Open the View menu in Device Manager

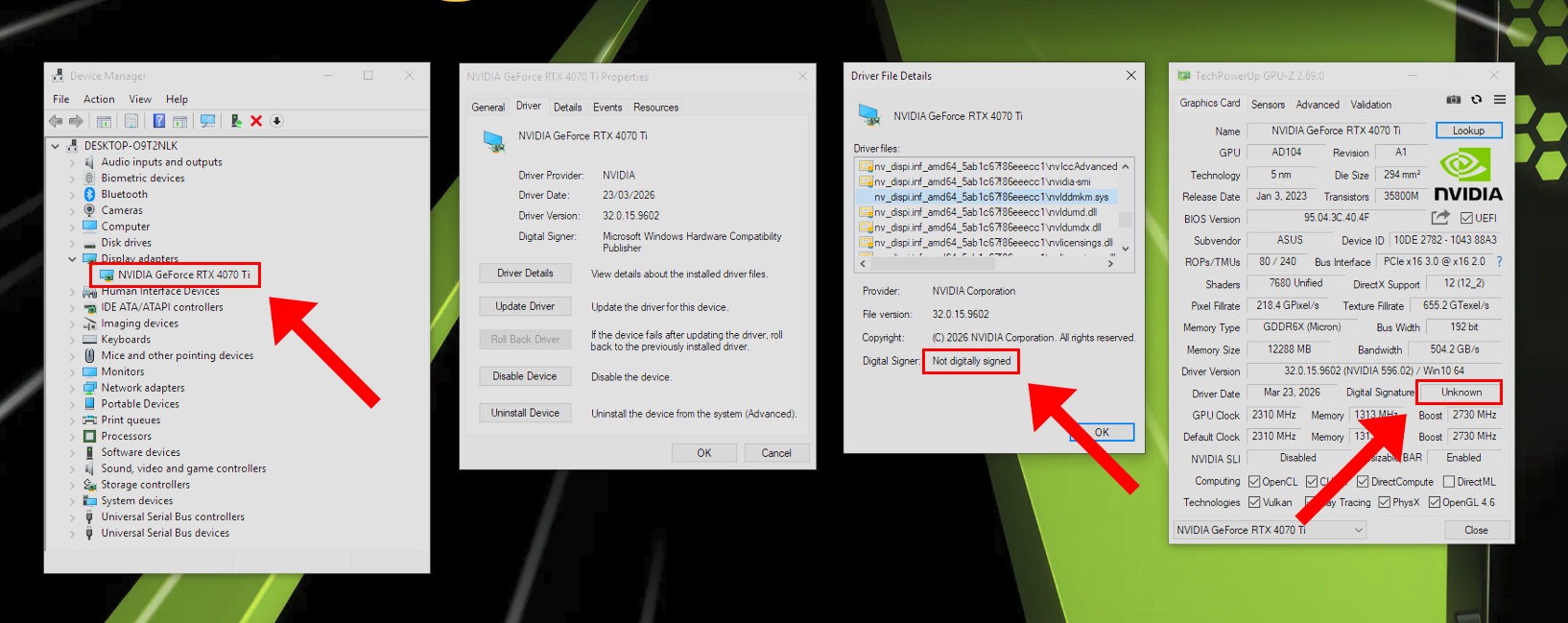click(140, 99)
